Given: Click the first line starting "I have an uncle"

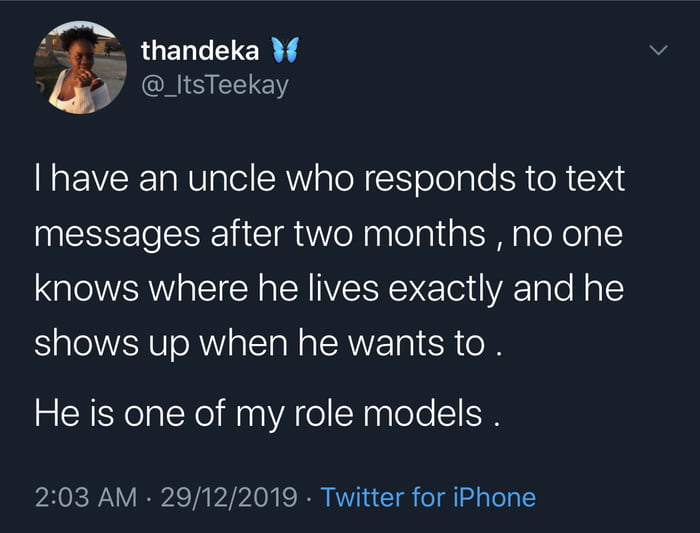Looking at the screenshot, I should click(330, 180).
